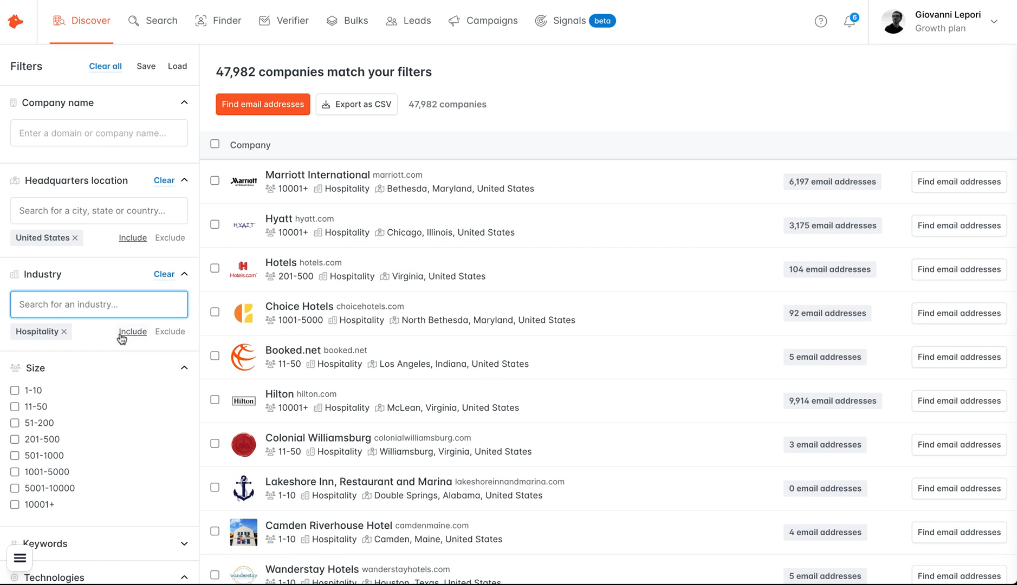Click the Lakeshore Inn anchor logo
This screenshot has width=1017, height=585.
[243, 488]
